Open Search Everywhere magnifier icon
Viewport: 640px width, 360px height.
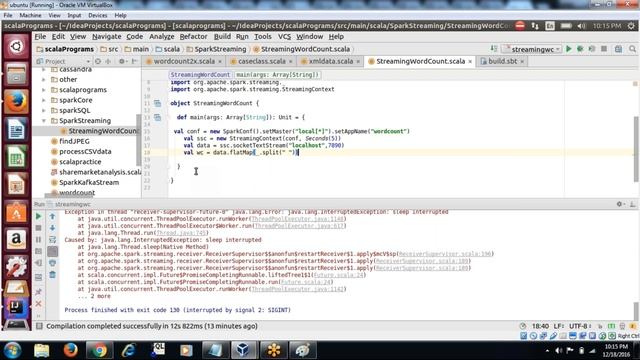click(x=632, y=49)
